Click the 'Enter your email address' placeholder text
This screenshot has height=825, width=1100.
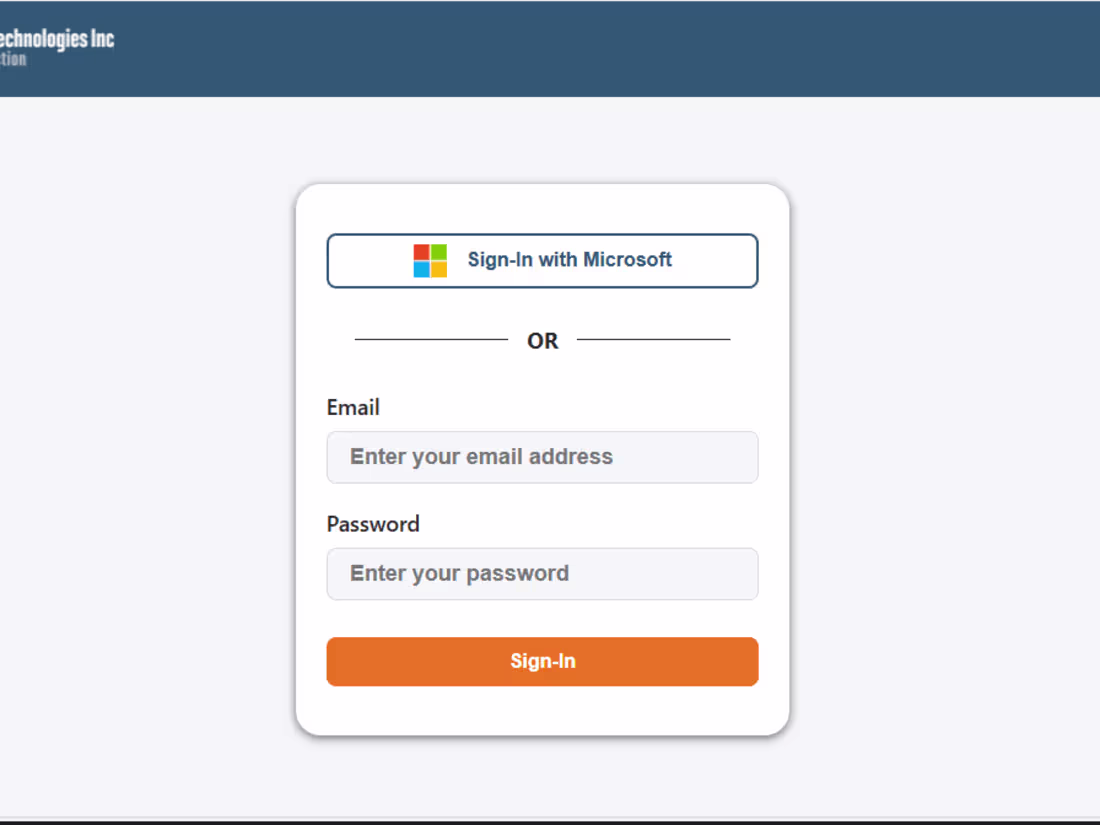pyautogui.click(x=481, y=457)
